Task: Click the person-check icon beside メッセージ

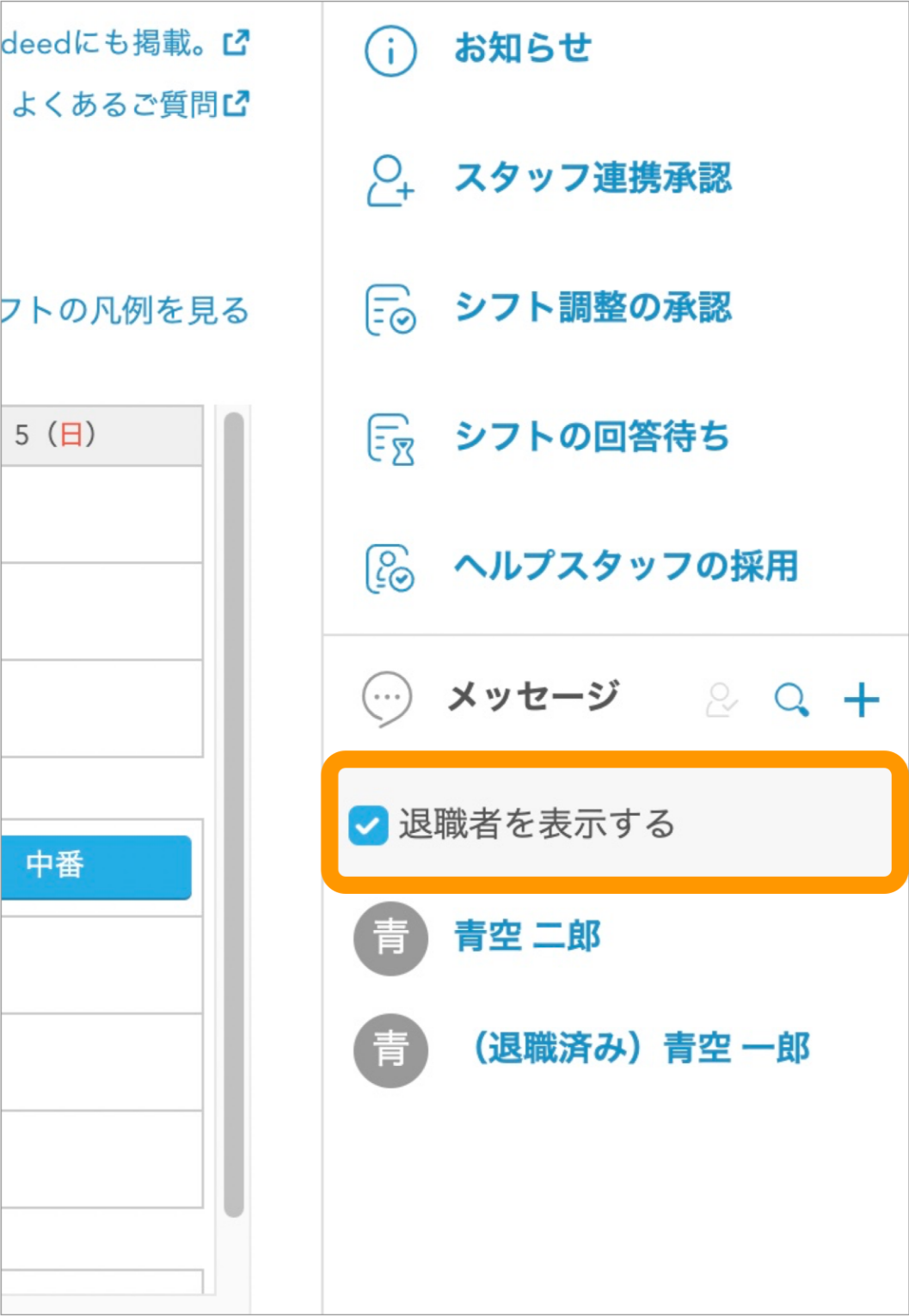Action: tap(722, 700)
